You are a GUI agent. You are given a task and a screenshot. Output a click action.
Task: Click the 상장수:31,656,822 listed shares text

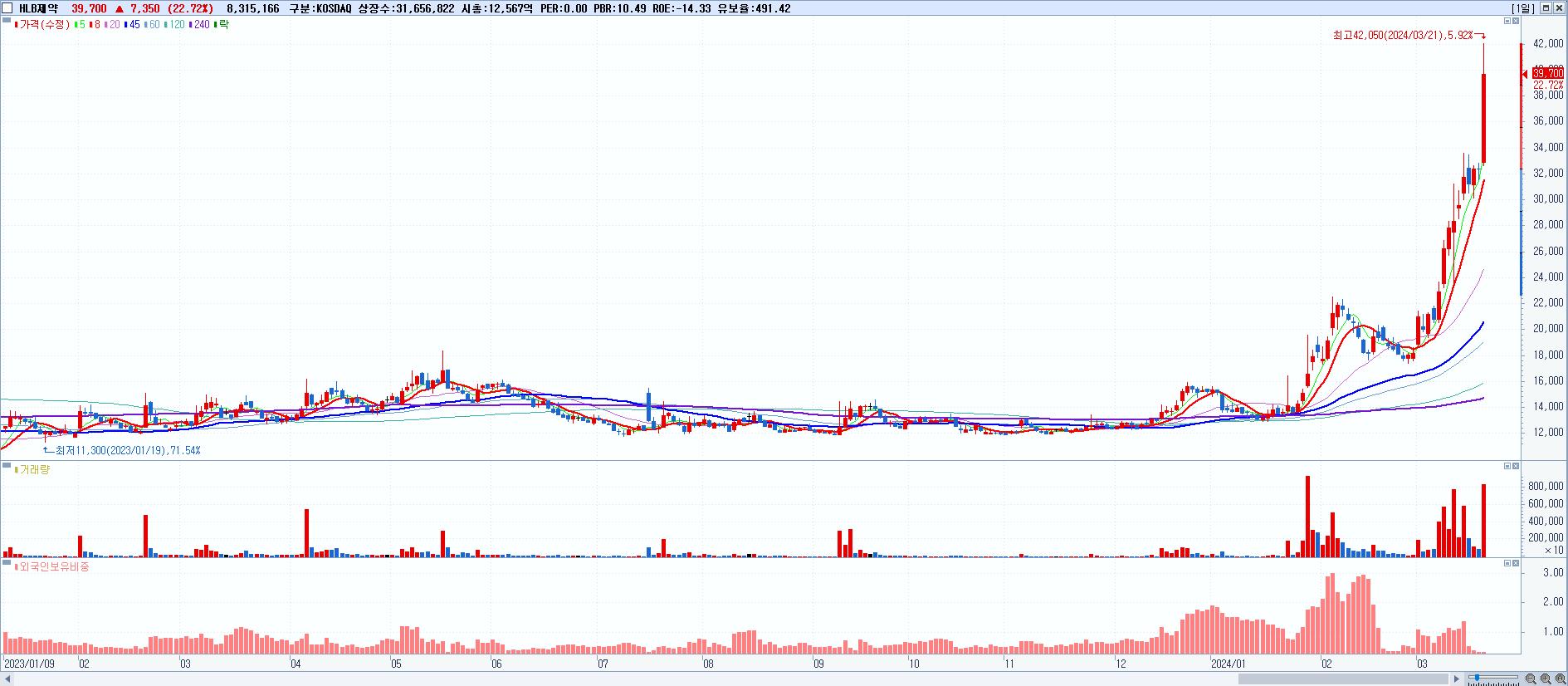click(406, 8)
